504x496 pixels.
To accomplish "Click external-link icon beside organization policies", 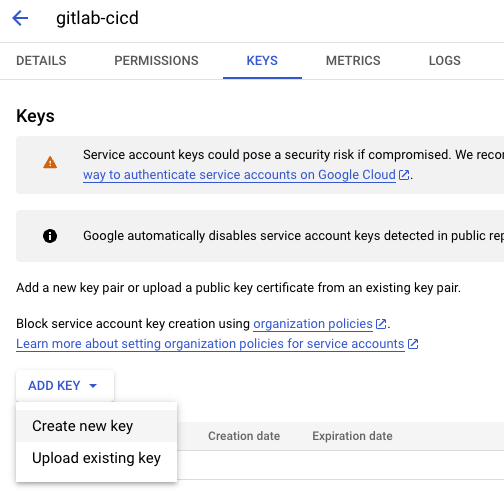I will pyautogui.click(x=381, y=324).
